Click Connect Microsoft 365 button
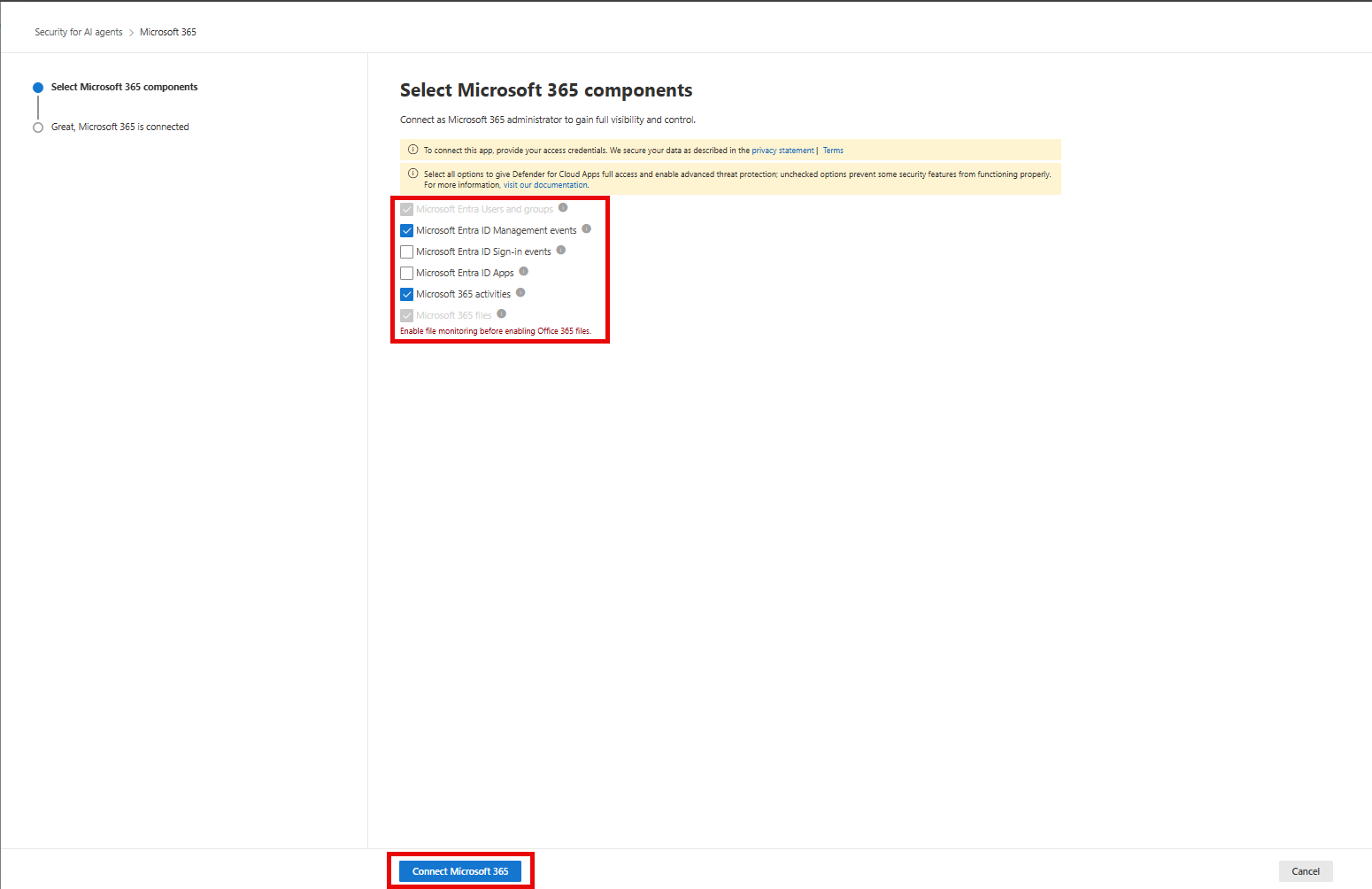The width and height of the screenshot is (1372, 889). (460, 871)
